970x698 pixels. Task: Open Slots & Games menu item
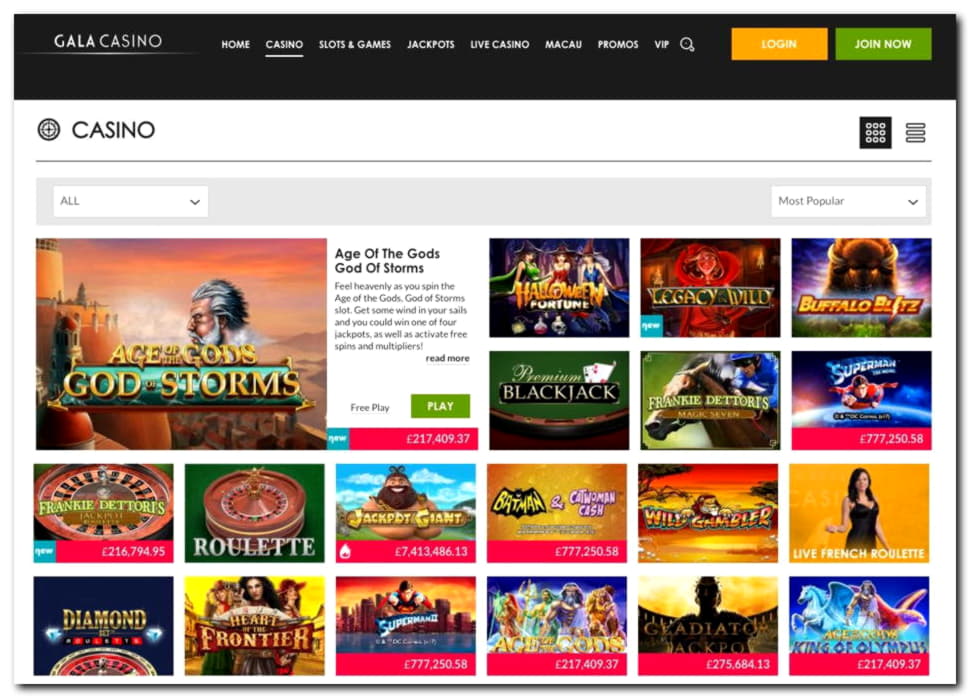(354, 45)
